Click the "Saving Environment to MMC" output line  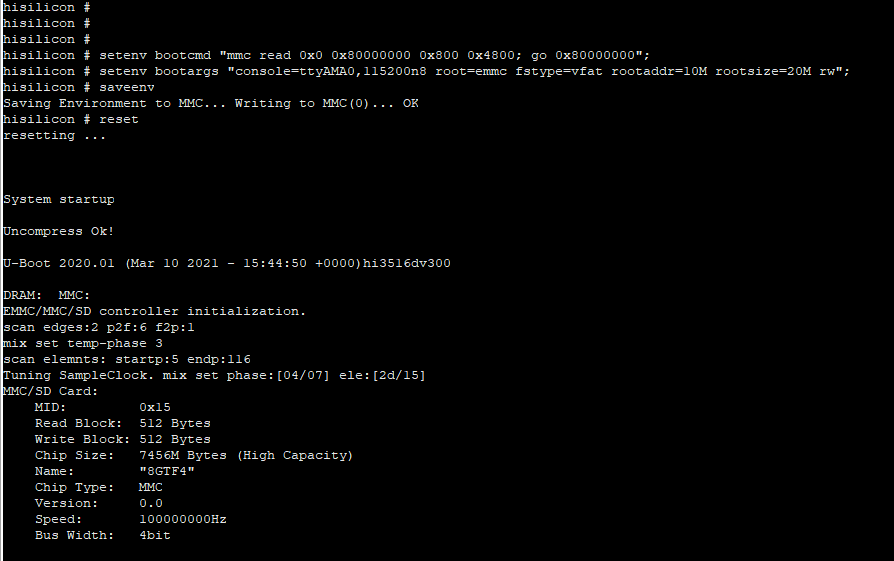click(210, 103)
